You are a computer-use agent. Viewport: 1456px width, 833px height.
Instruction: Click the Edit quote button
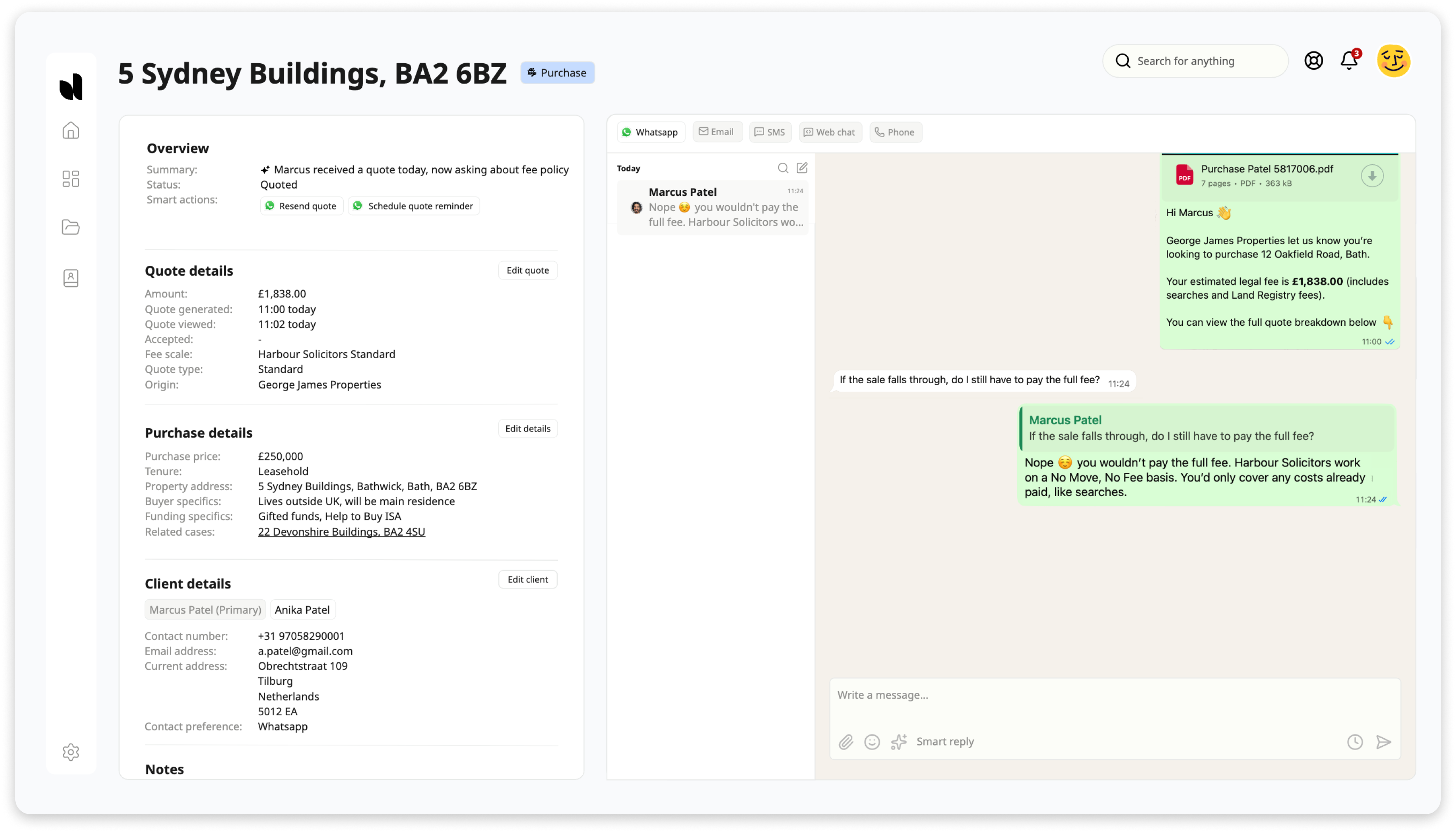click(527, 270)
